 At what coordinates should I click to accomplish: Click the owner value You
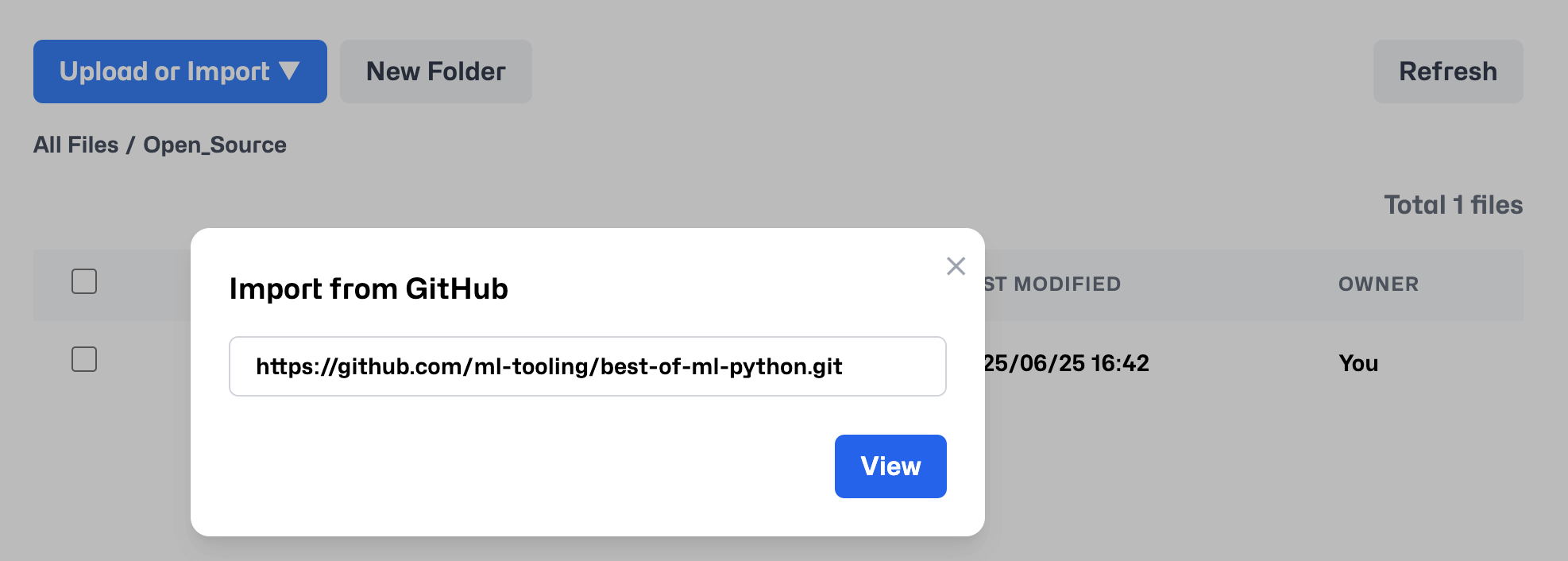click(x=1358, y=363)
